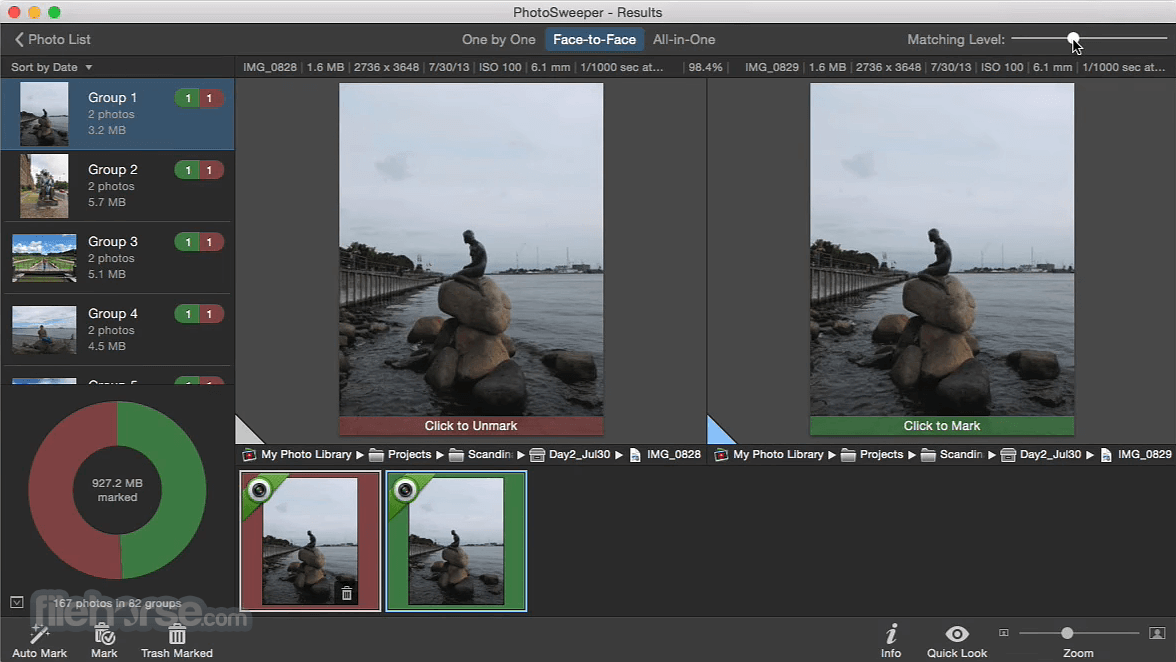The width and height of the screenshot is (1176, 662).
Task: Click the Mark trash-check icon
Action: 104,634
